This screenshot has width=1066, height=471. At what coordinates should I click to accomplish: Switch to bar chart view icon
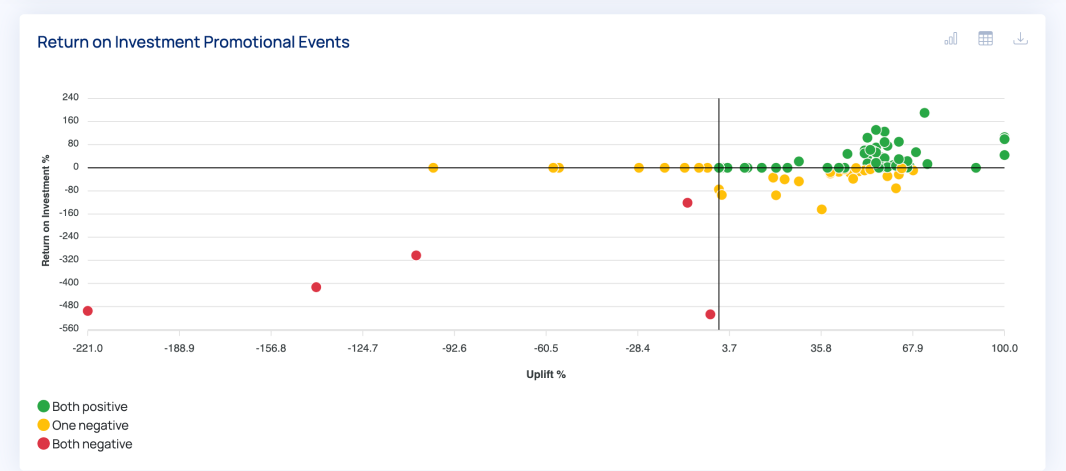tap(950, 39)
